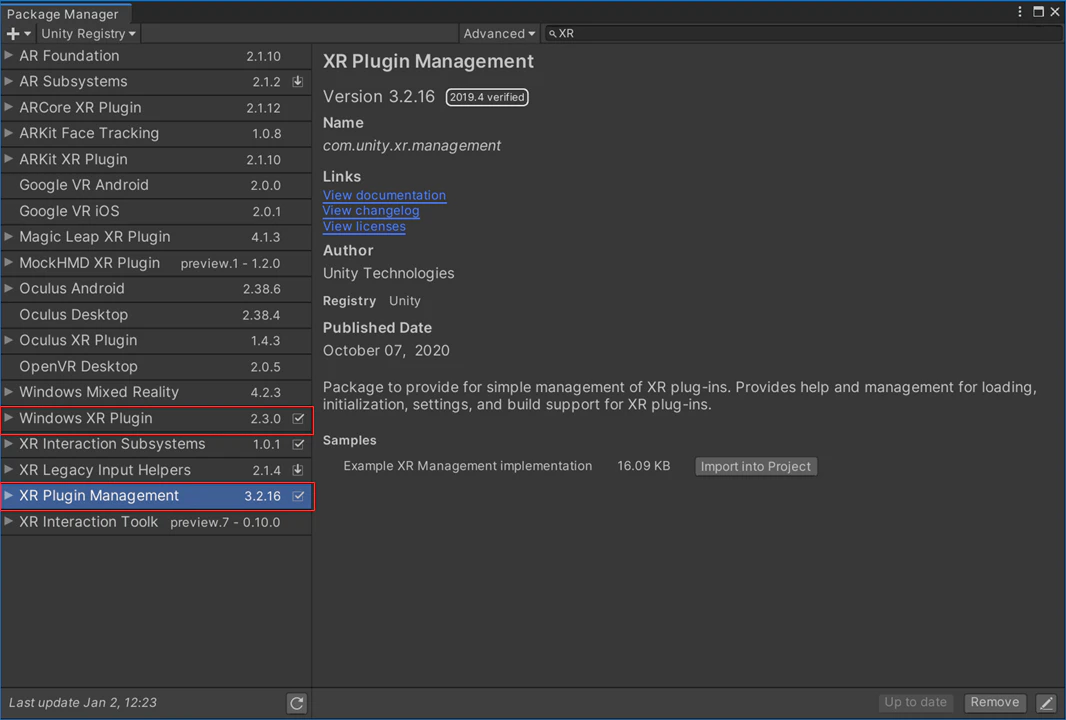The width and height of the screenshot is (1066, 720).
Task: Click the download icon for AR Subsystems
Action: (298, 82)
